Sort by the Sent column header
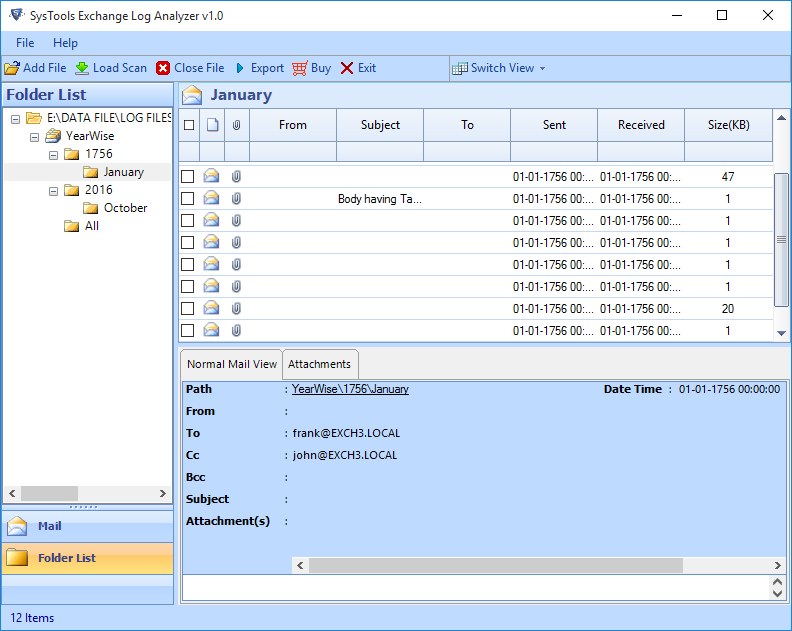The width and height of the screenshot is (792, 631). click(554, 125)
